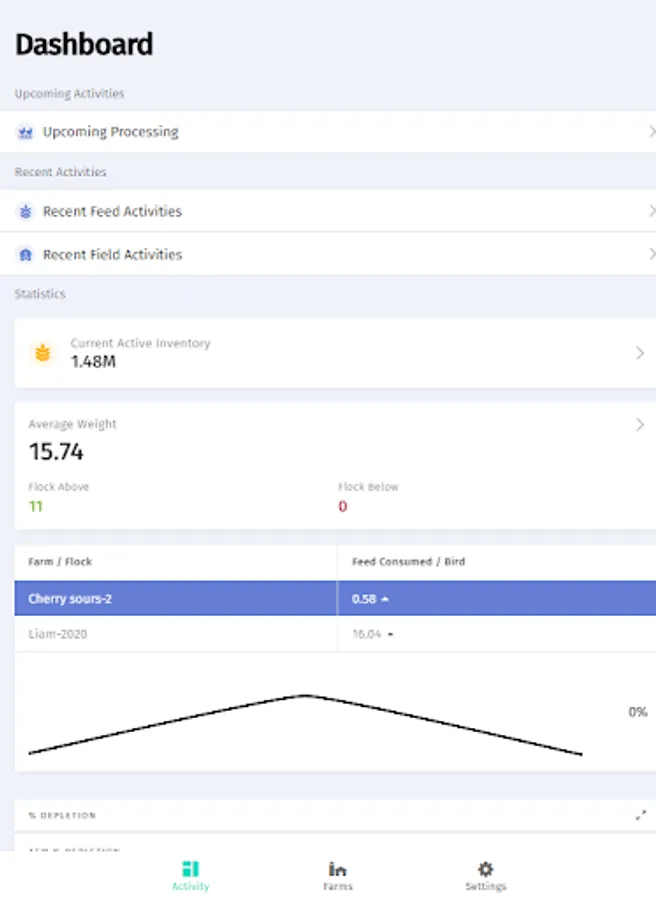Switch to the Farms tab label
Viewport: 656px width, 900px height.
[x=338, y=886]
